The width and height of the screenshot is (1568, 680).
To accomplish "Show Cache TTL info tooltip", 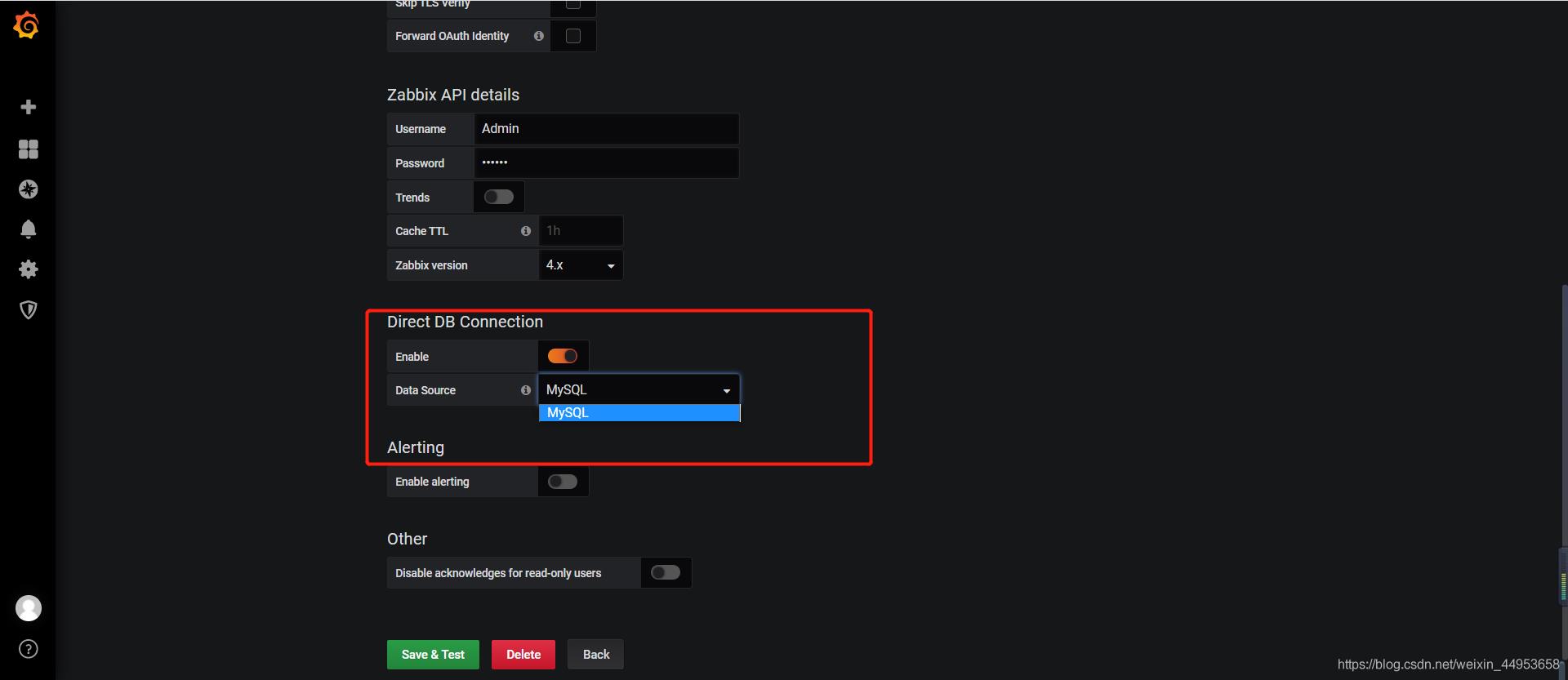I will pos(525,231).
